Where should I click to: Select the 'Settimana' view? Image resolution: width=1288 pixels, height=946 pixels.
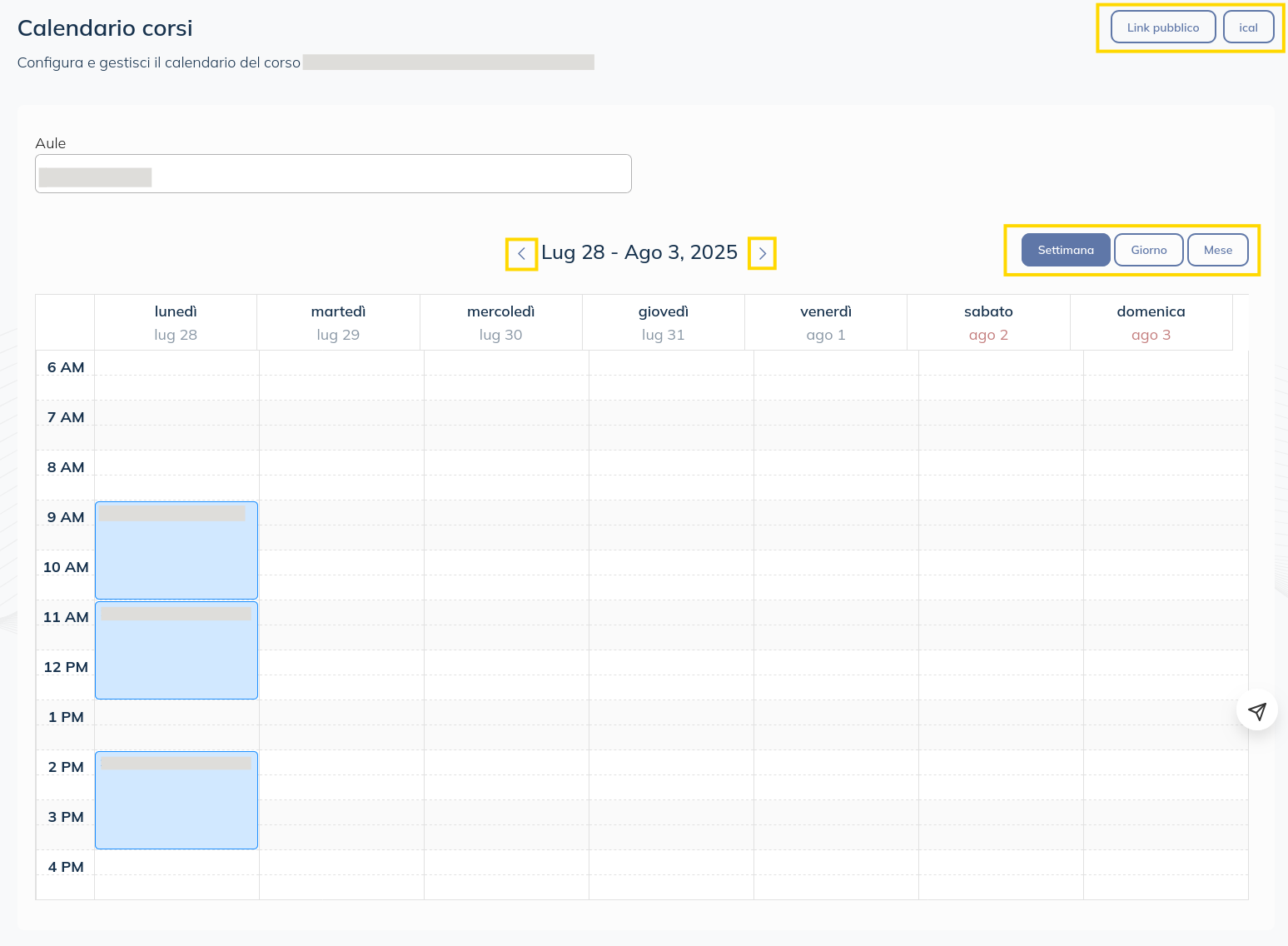[1066, 249]
